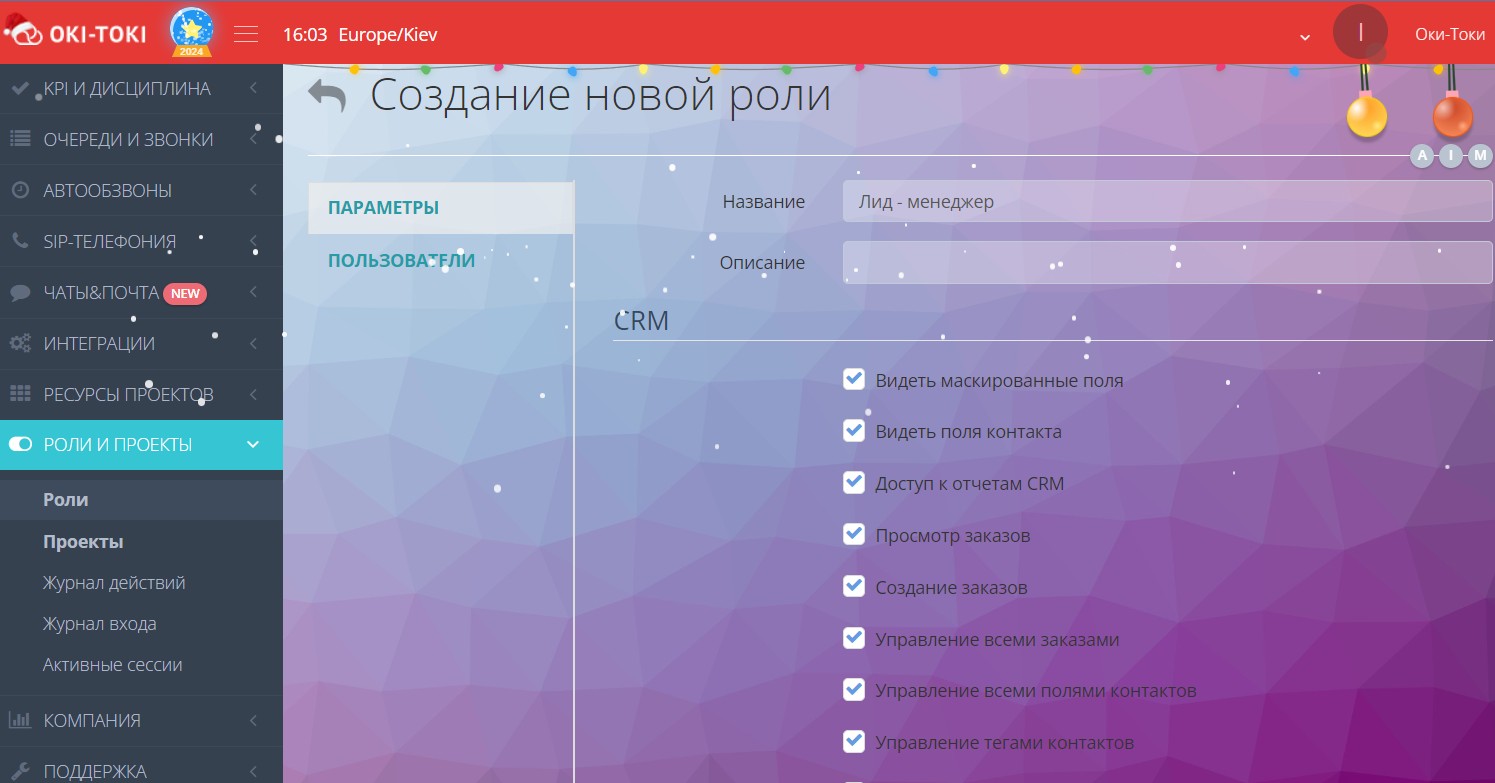Click the queues list icon
1495x783 pixels.
pos(19,139)
